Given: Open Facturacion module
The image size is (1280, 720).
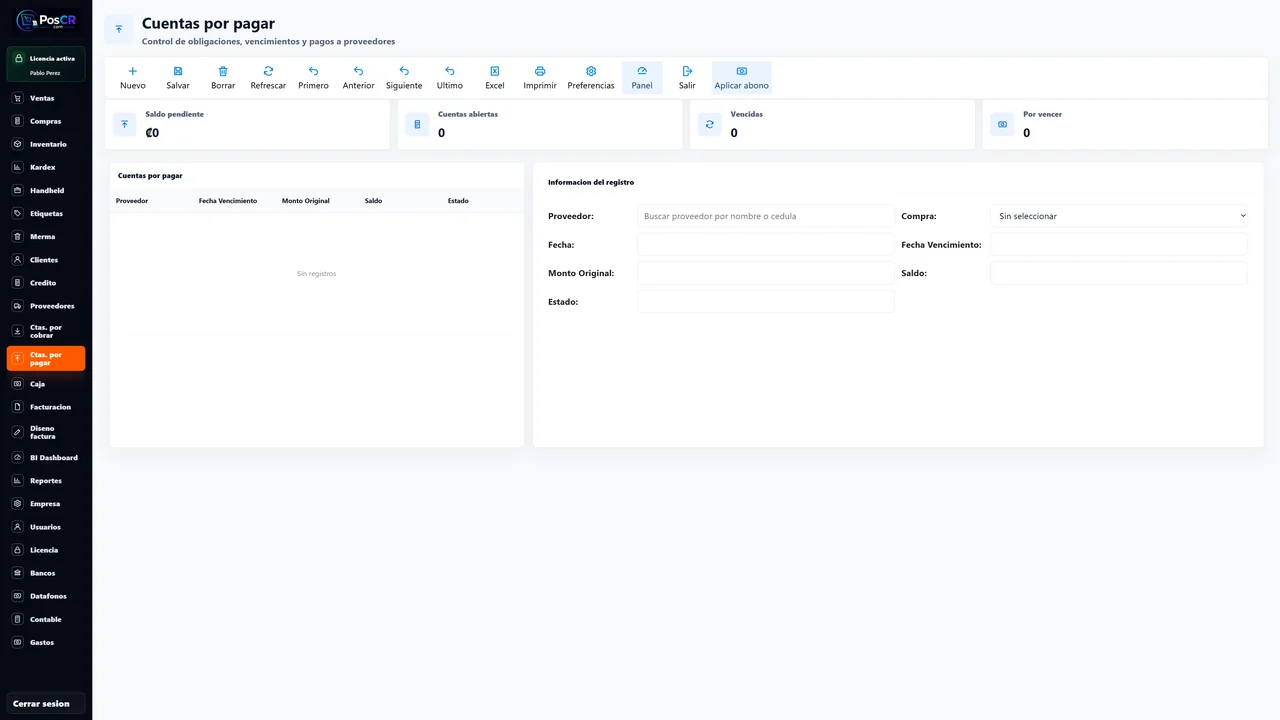Looking at the screenshot, I should click(46, 406).
